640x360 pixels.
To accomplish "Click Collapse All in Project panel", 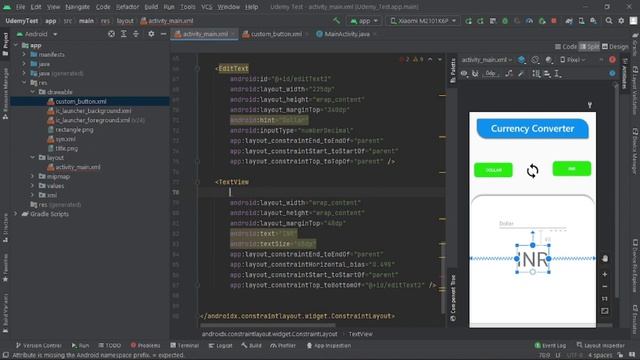I will 136,34.
